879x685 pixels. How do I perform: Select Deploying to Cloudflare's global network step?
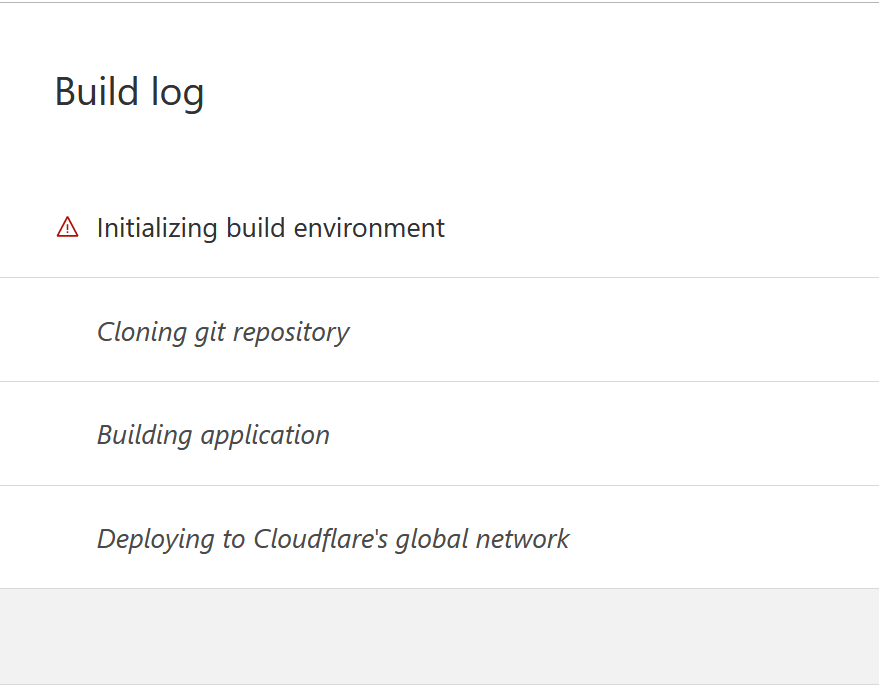[x=333, y=539]
